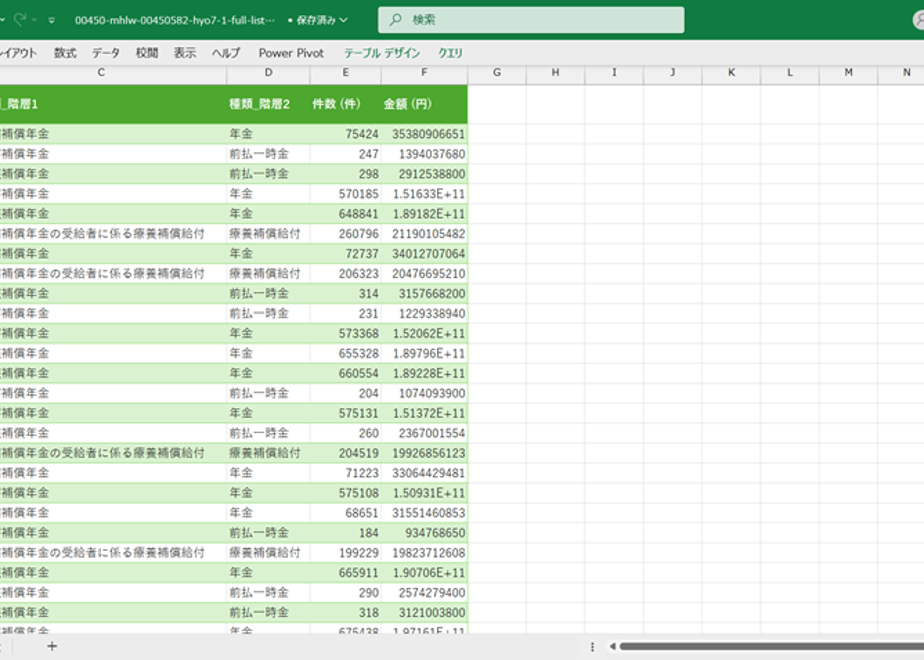Select cell with value 71223
924x660 pixels.
click(x=345, y=473)
